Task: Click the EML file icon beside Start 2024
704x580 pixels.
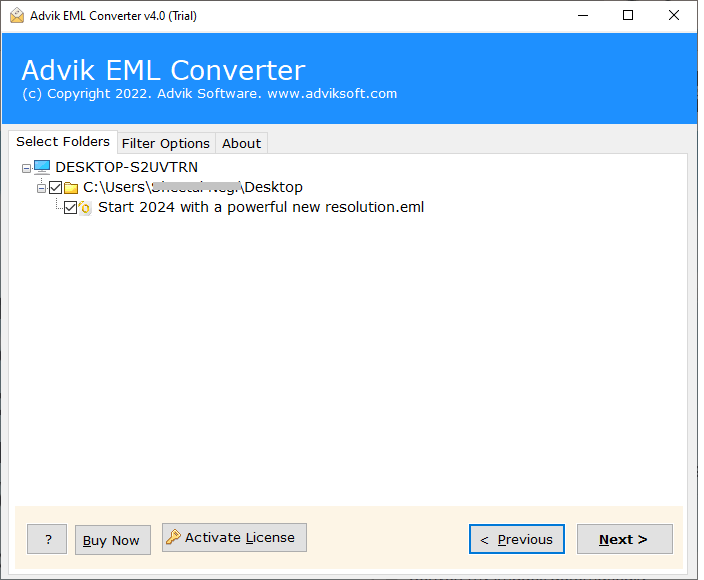Action: coord(85,208)
